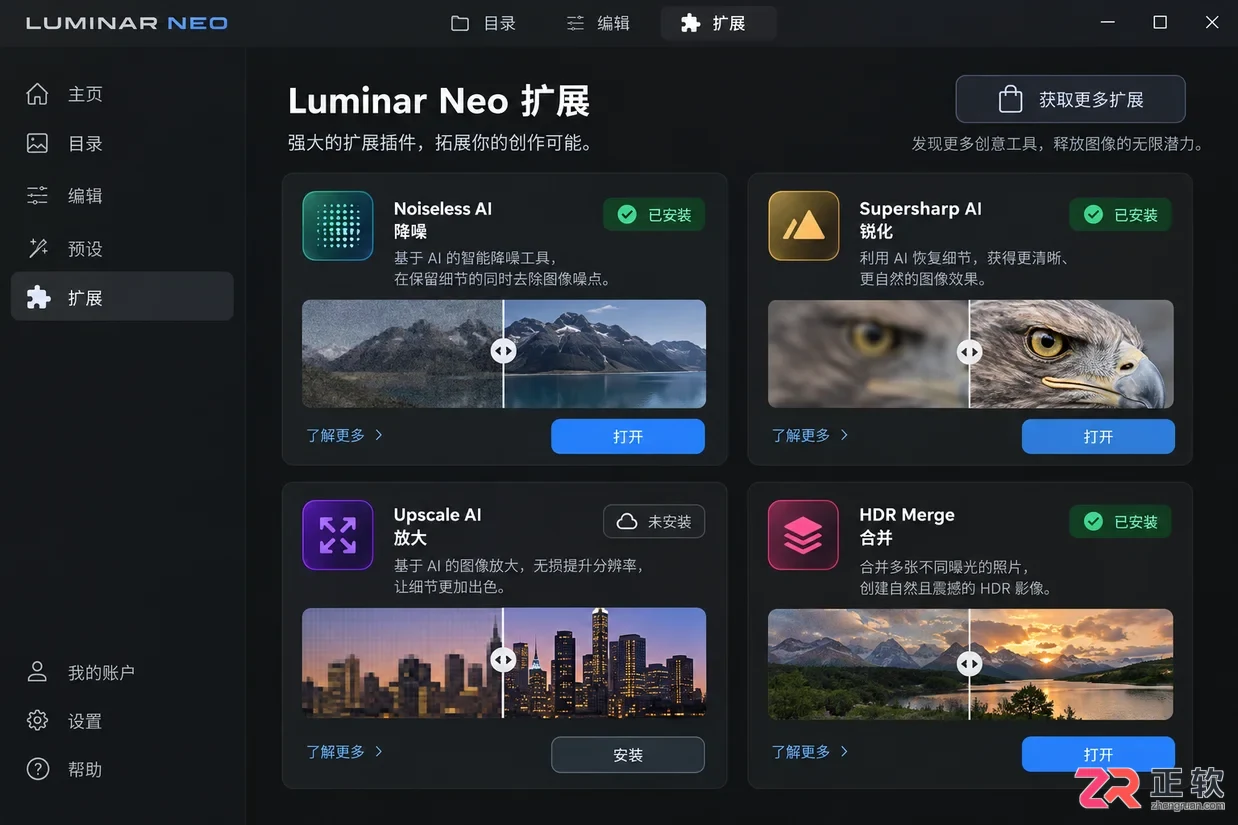This screenshot has height=825, width=1238.
Task: Click the shopping bag icon
Action: [1010, 99]
